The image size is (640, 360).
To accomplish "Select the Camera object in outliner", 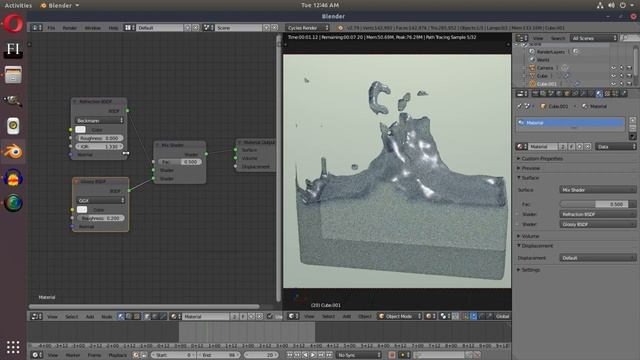I will click(544, 68).
